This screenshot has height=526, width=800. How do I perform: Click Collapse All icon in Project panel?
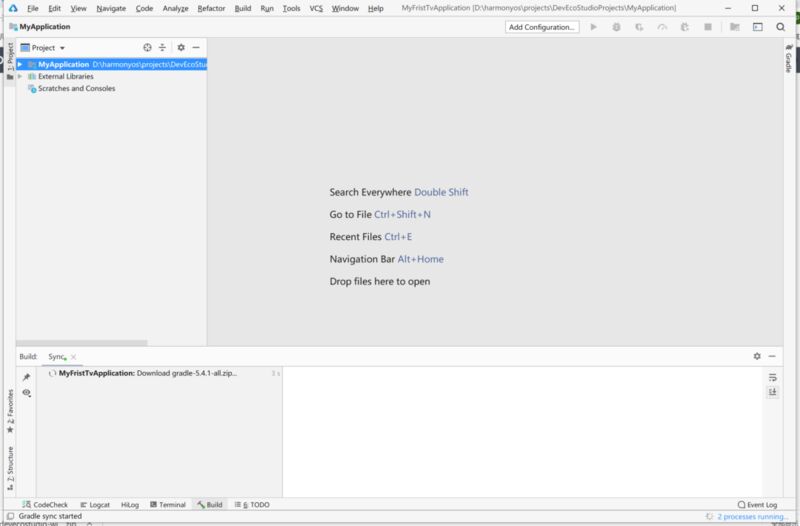click(x=162, y=47)
